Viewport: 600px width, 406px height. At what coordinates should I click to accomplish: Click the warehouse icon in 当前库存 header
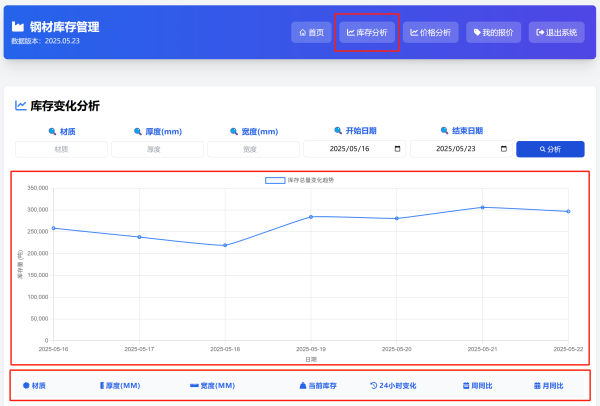303,386
